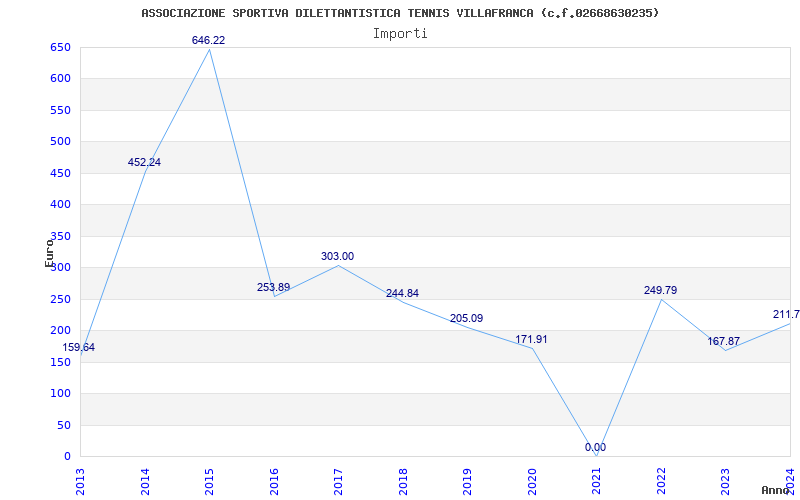
Task: Select x-axis year 2018
Action: [x=404, y=481]
